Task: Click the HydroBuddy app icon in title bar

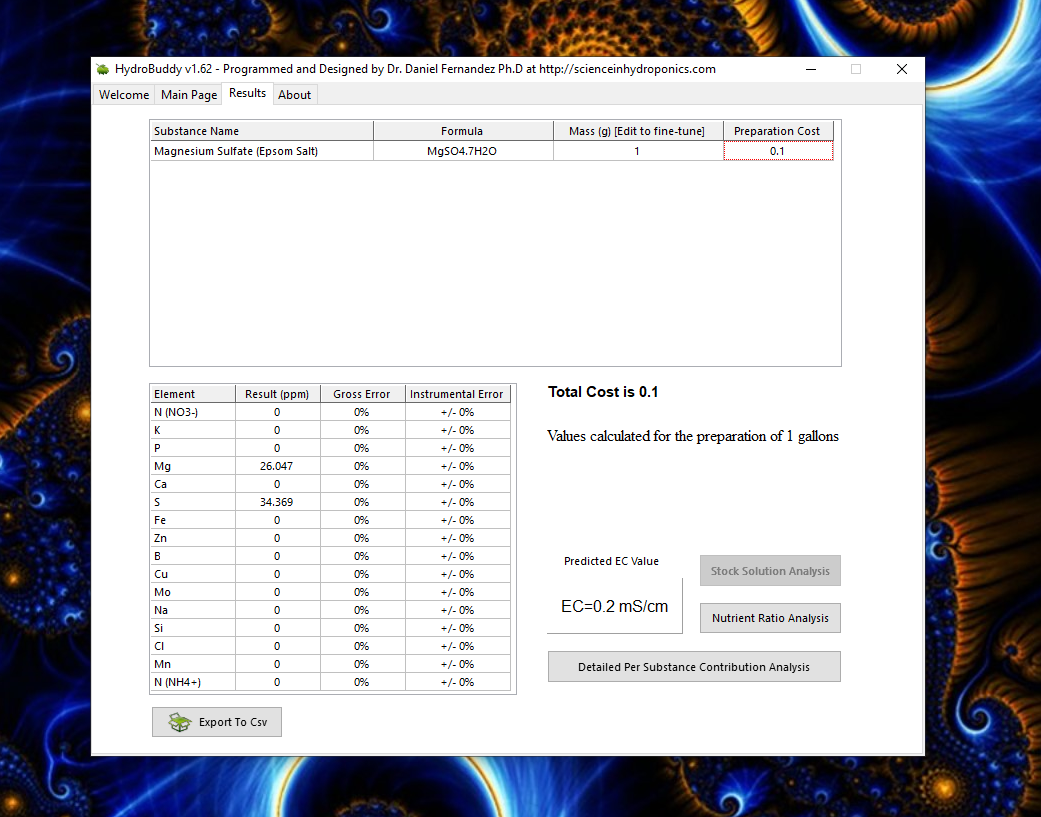Action: click(x=102, y=69)
